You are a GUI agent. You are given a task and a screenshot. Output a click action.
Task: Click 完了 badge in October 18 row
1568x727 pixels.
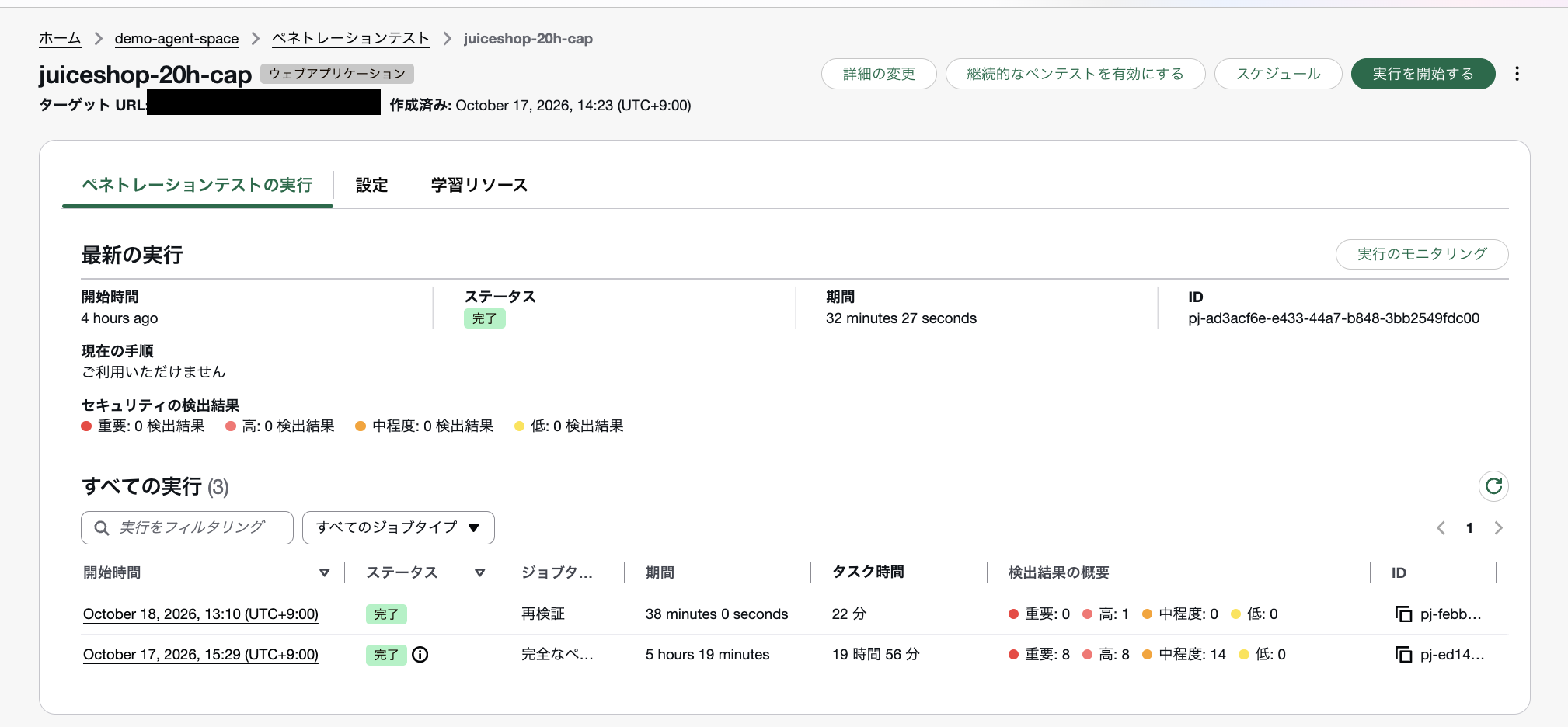point(386,614)
